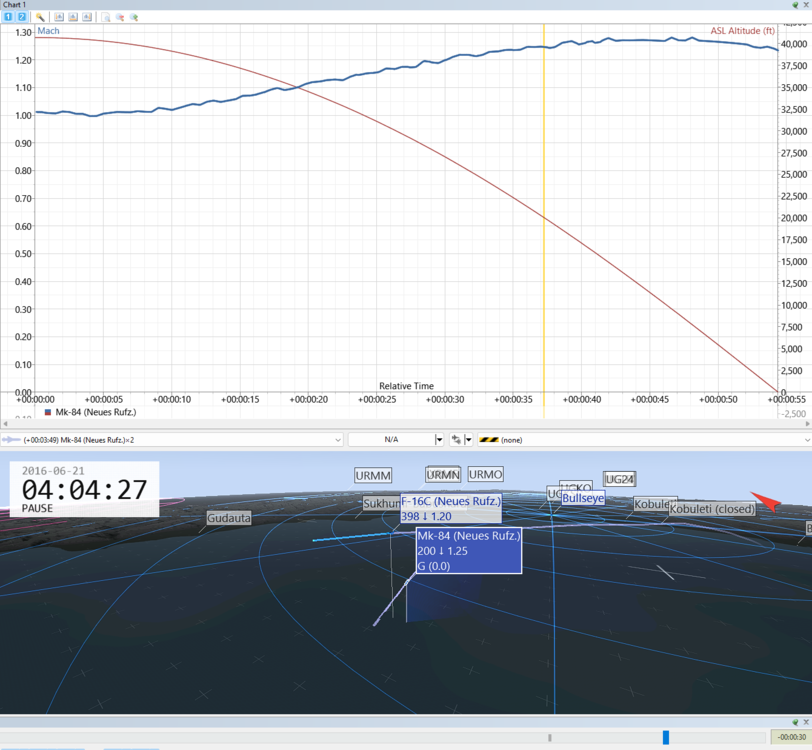This screenshot has height=750, width=812.
Task: Click the zoom in magnifier icon
Action: pyautogui.click(x=134, y=17)
